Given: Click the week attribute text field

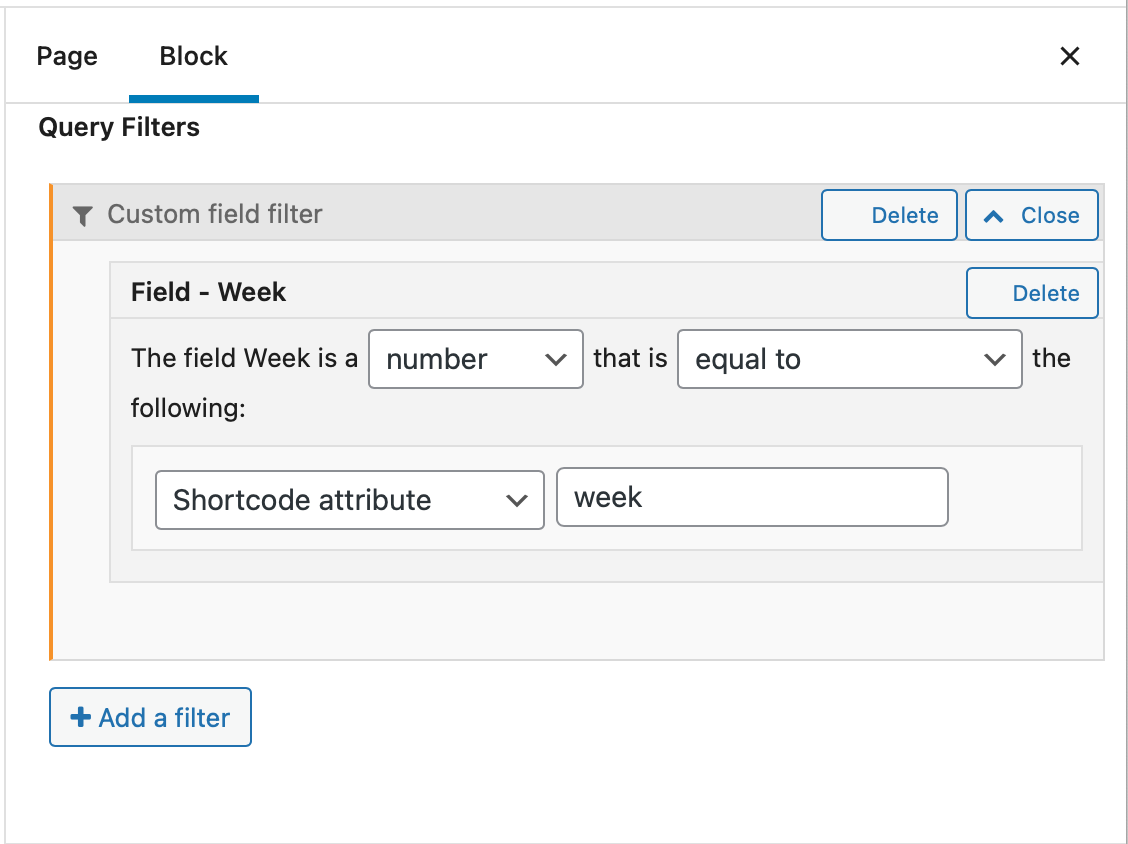Looking at the screenshot, I should pos(751,498).
